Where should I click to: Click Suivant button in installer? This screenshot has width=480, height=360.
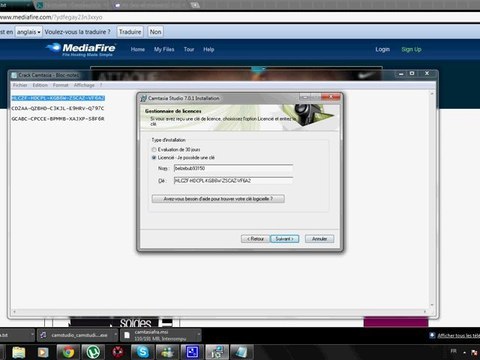click(x=284, y=239)
